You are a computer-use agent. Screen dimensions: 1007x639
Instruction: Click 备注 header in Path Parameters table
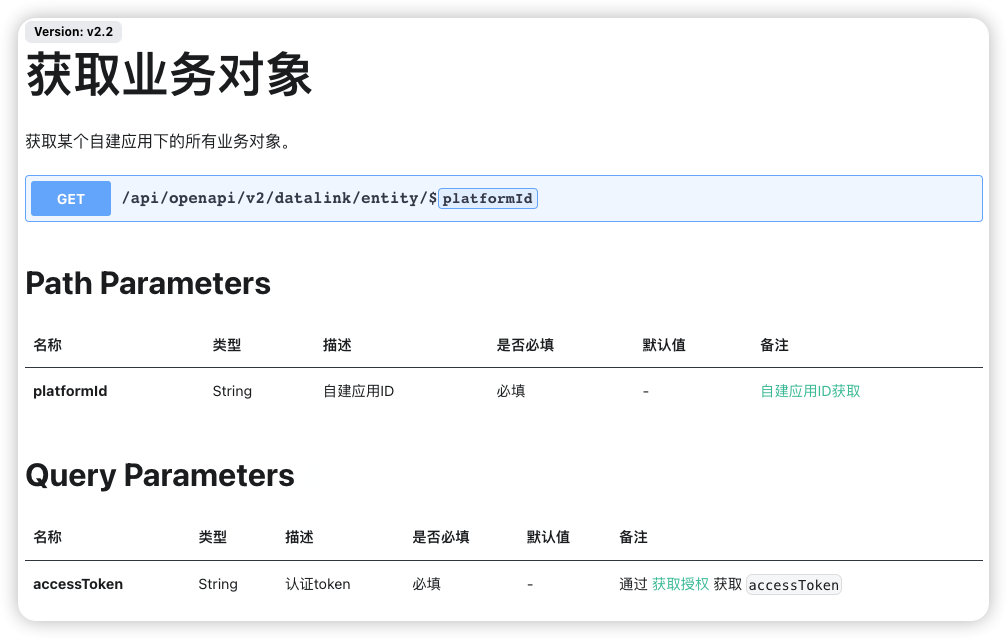pos(775,345)
